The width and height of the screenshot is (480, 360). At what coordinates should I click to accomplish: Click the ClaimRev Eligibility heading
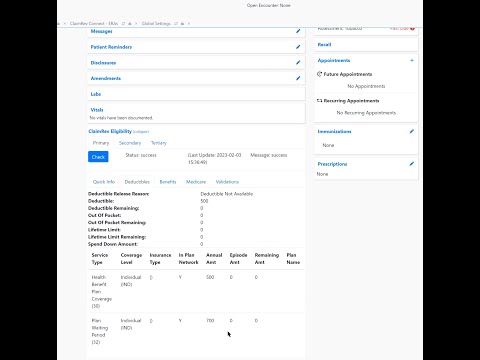pyautogui.click(x=110, y=131)
